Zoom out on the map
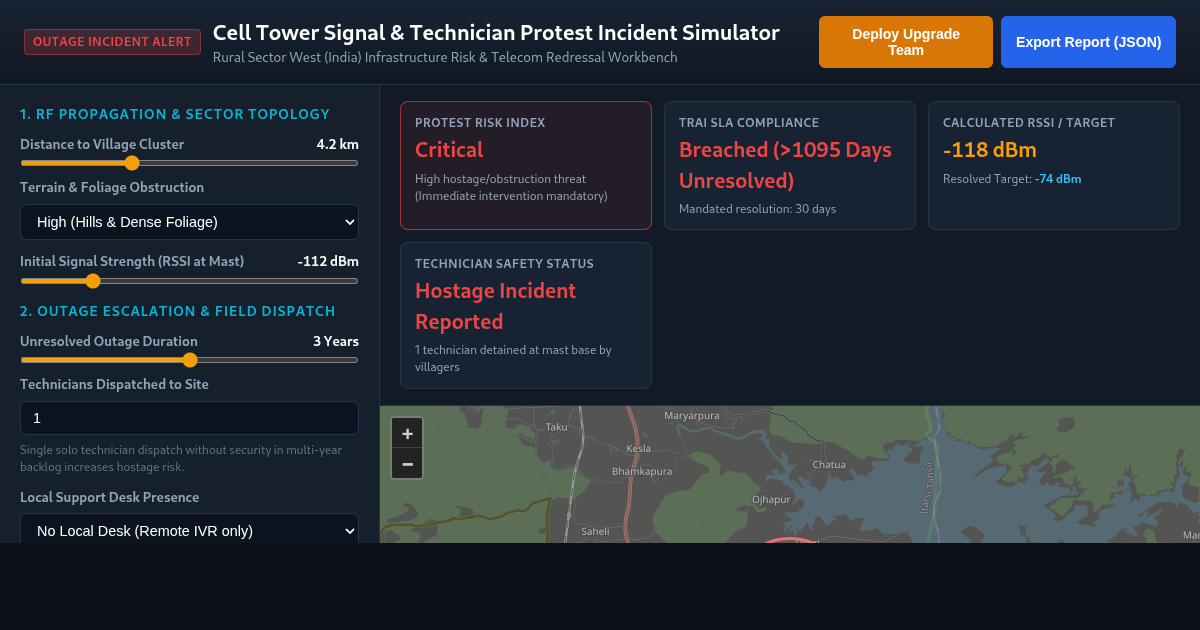The width and height of the screenshot is (1200, 630). 407,463
